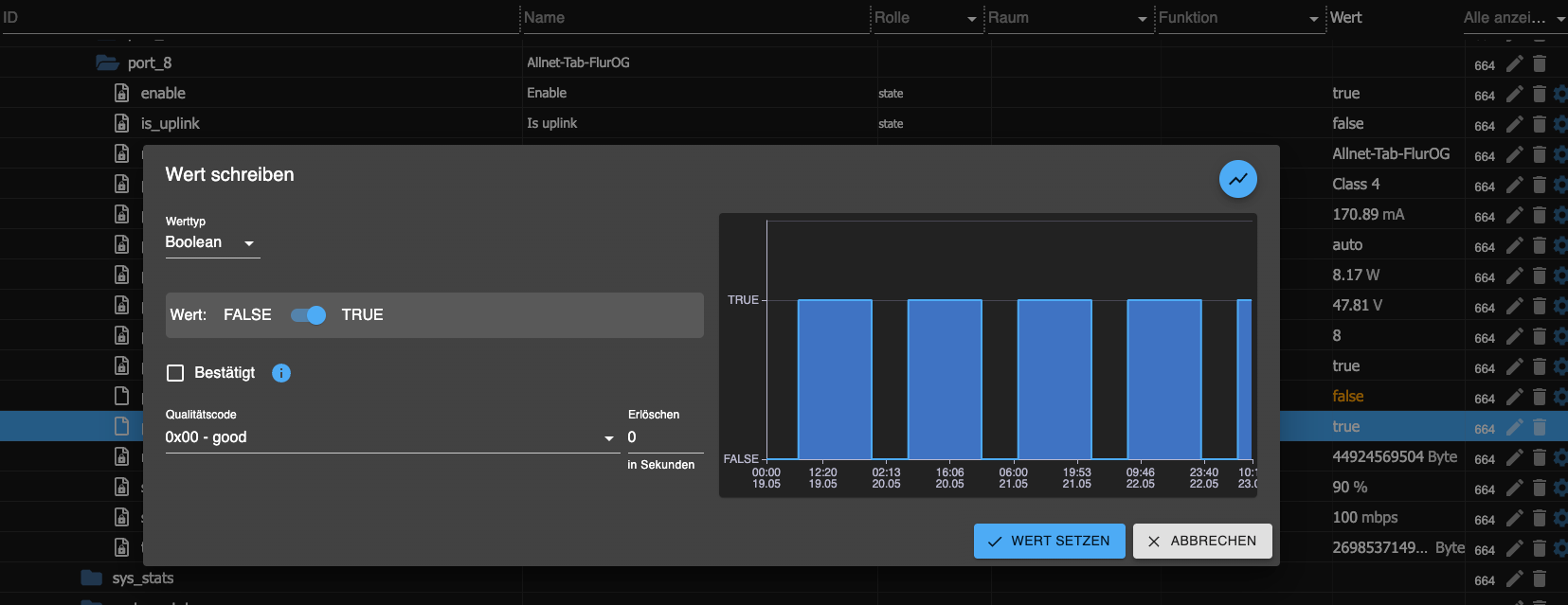Check the Bestätigt checkbox
The image size is (1568, 605).
[x=175, y=373]
